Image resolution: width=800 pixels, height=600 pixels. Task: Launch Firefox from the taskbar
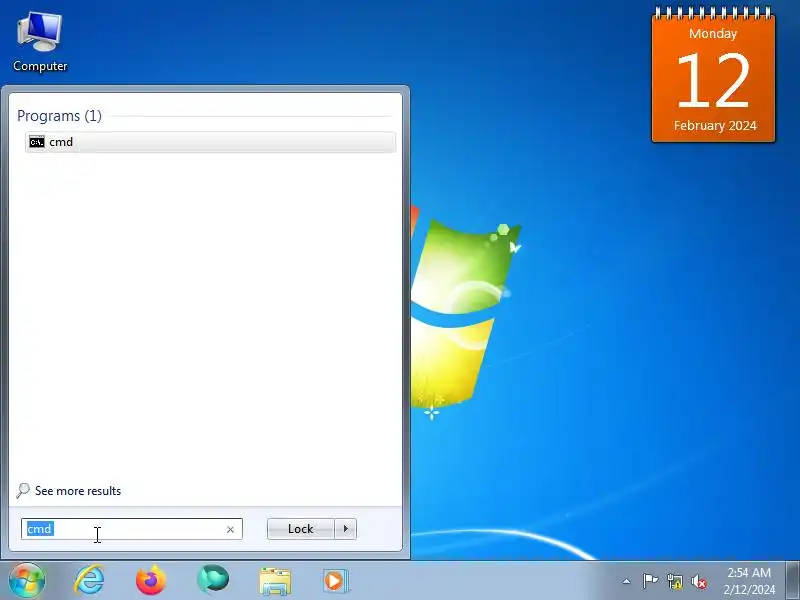click(151, 581)
